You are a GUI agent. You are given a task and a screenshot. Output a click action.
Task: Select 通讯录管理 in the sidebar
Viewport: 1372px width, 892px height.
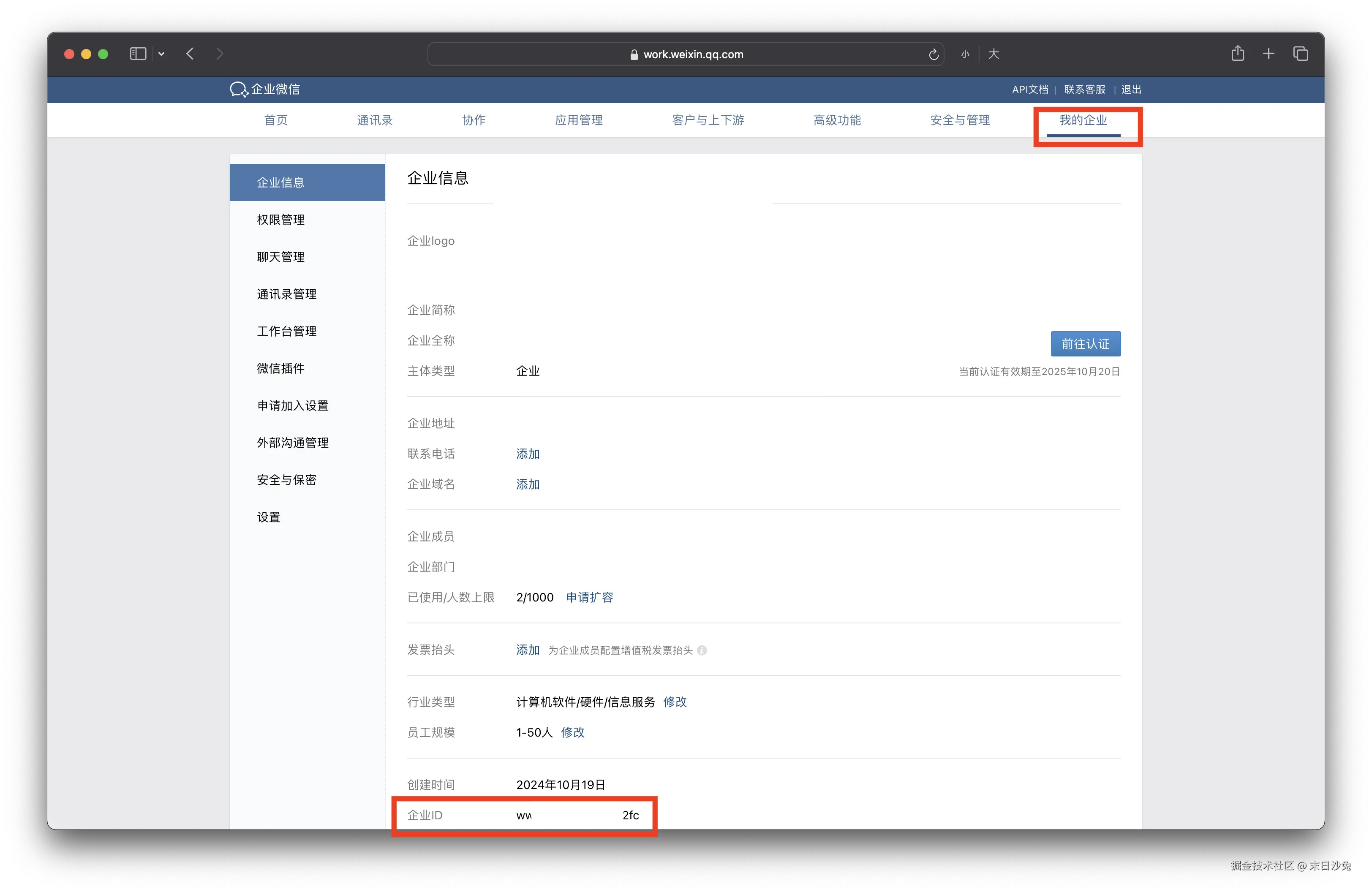click(x=307, y=294)
